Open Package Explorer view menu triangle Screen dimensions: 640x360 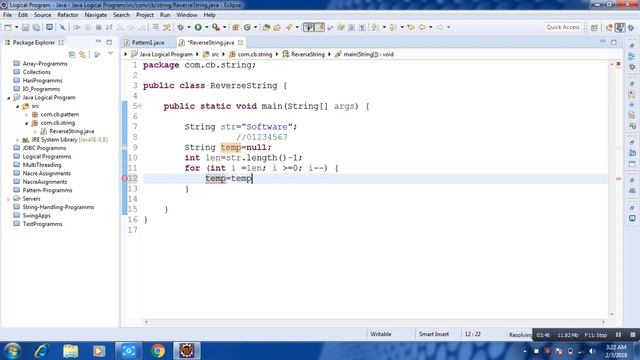(110, 54)
